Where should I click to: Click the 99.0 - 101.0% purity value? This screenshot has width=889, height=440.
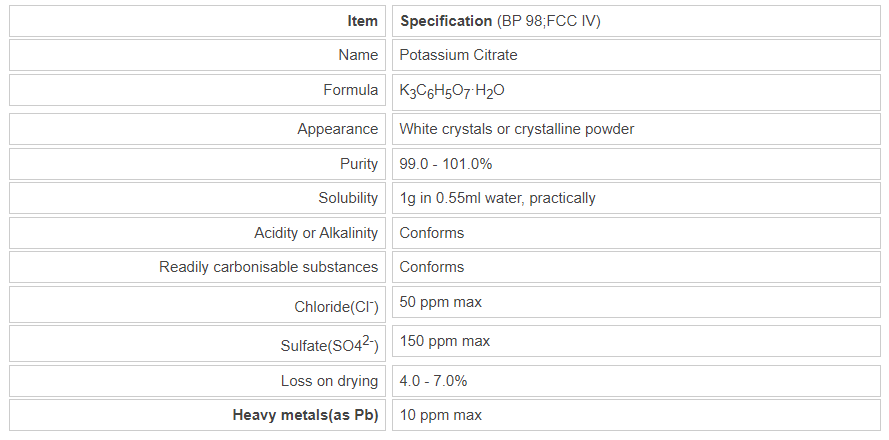[445, 164]
